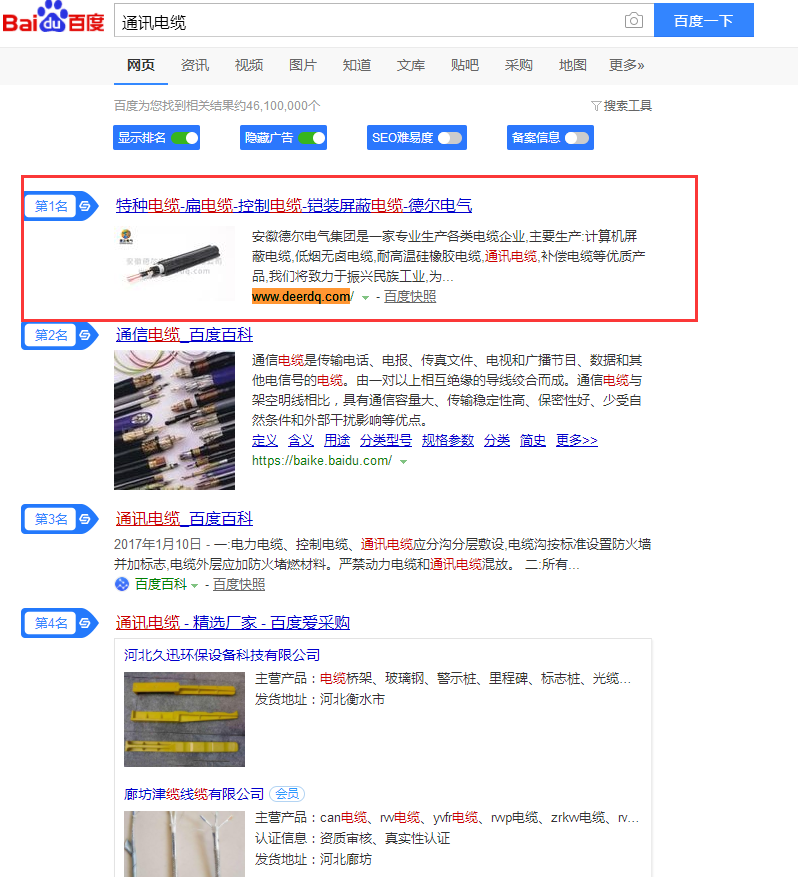Open the 更多>> sub-link

[x=577, y=440]
